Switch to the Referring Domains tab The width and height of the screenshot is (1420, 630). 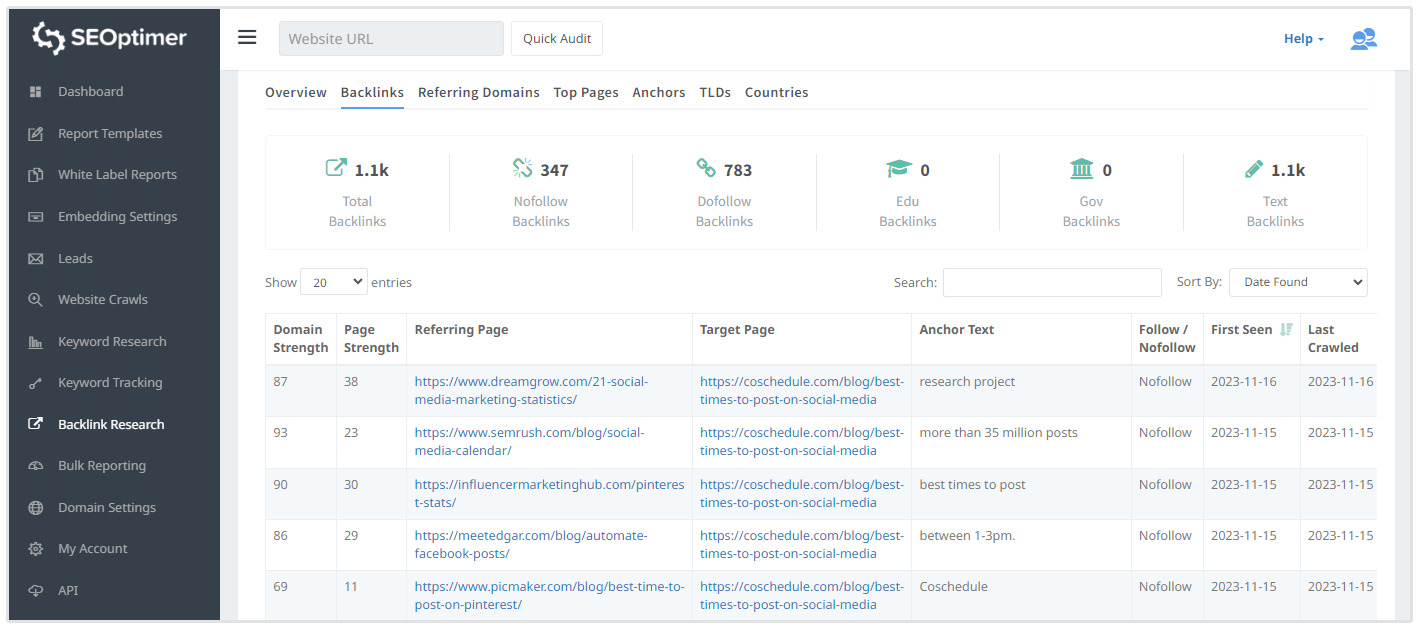point(478,93)
